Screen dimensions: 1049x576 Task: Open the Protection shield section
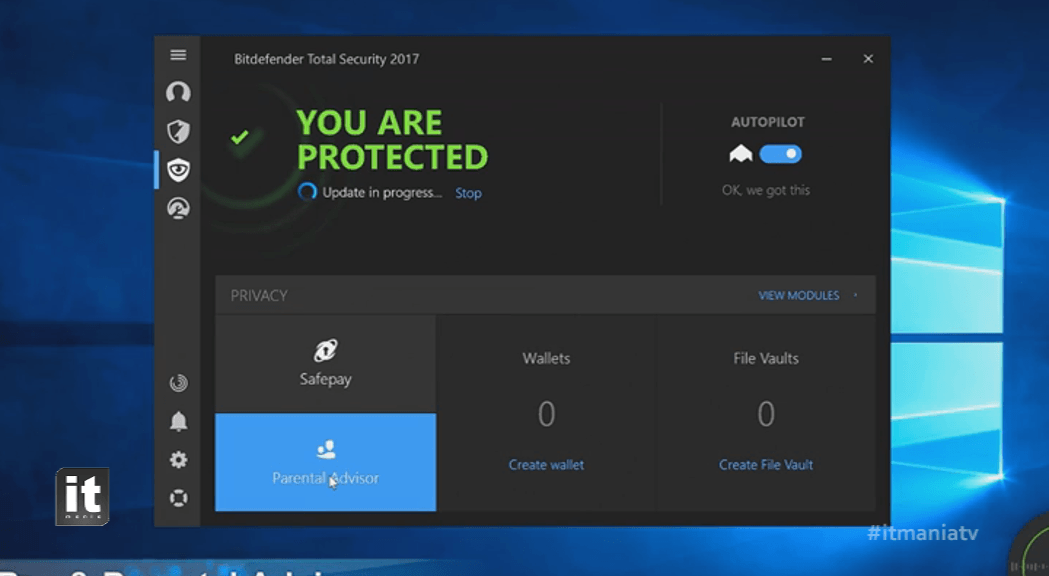tap(178, 131)
